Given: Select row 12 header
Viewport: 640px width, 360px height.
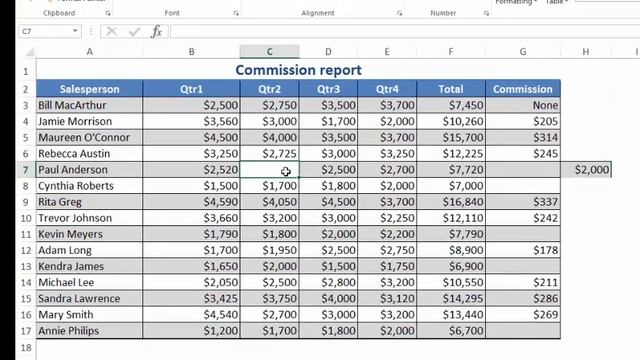Looking at the screenshot, I should (26, 250).
